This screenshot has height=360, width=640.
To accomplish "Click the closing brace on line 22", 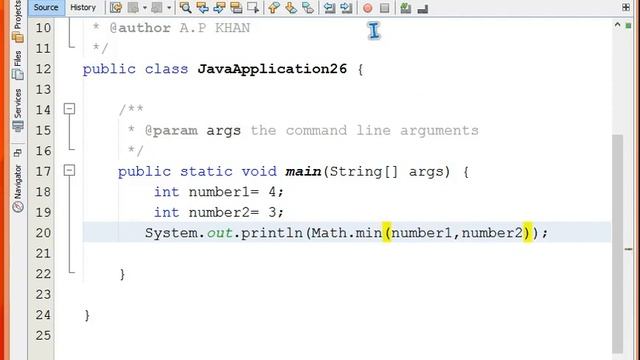I will [x=122, y=274].
